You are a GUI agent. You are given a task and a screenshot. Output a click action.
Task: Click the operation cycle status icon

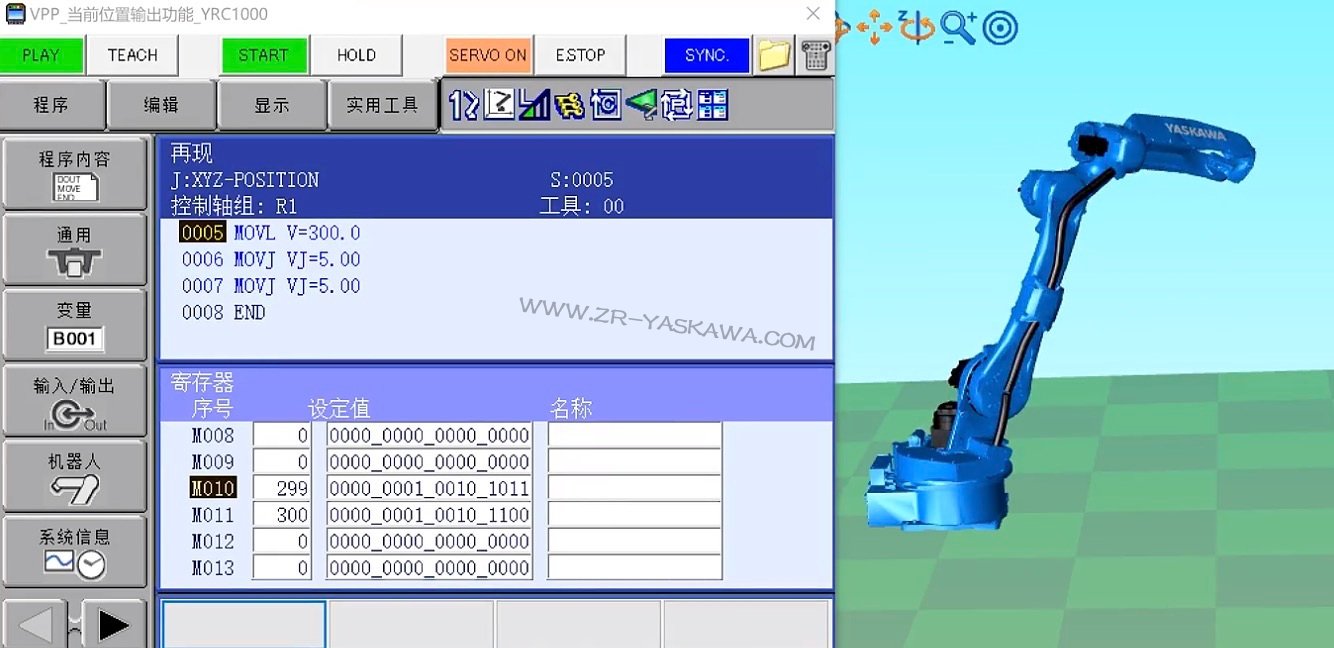[x=605, y=105]
